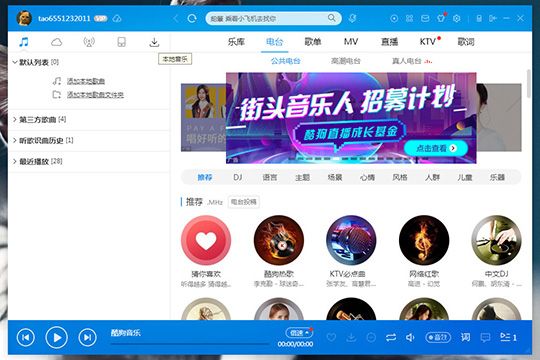The width and height of the screenshot is (540, 360).
Task: Select the 儿童 category filter
Action: 465,177
